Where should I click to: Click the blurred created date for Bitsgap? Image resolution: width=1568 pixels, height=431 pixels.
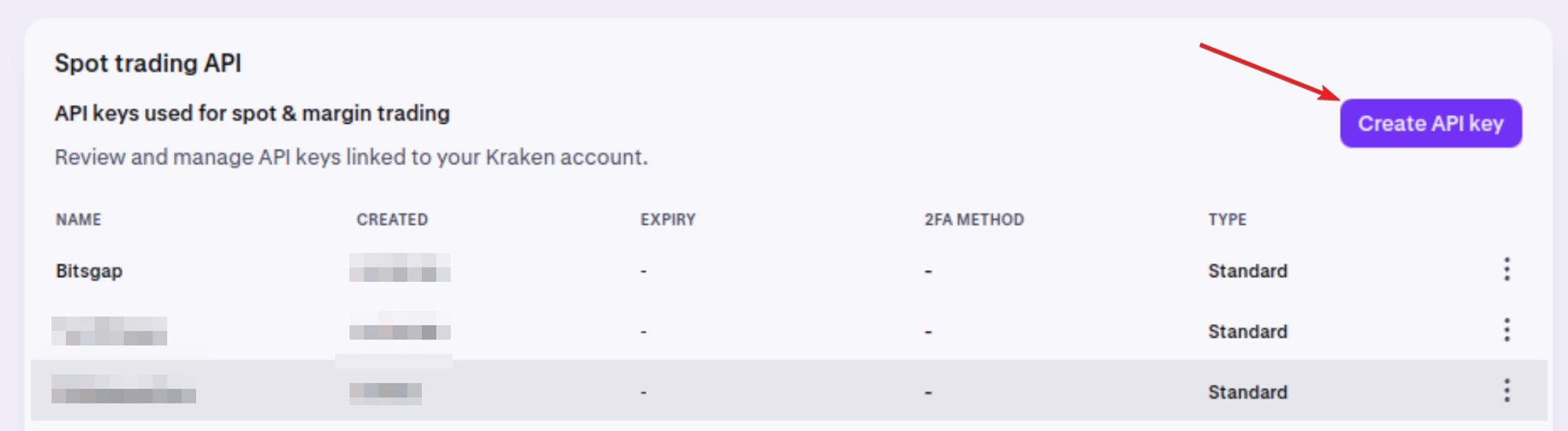pos(400,267)
